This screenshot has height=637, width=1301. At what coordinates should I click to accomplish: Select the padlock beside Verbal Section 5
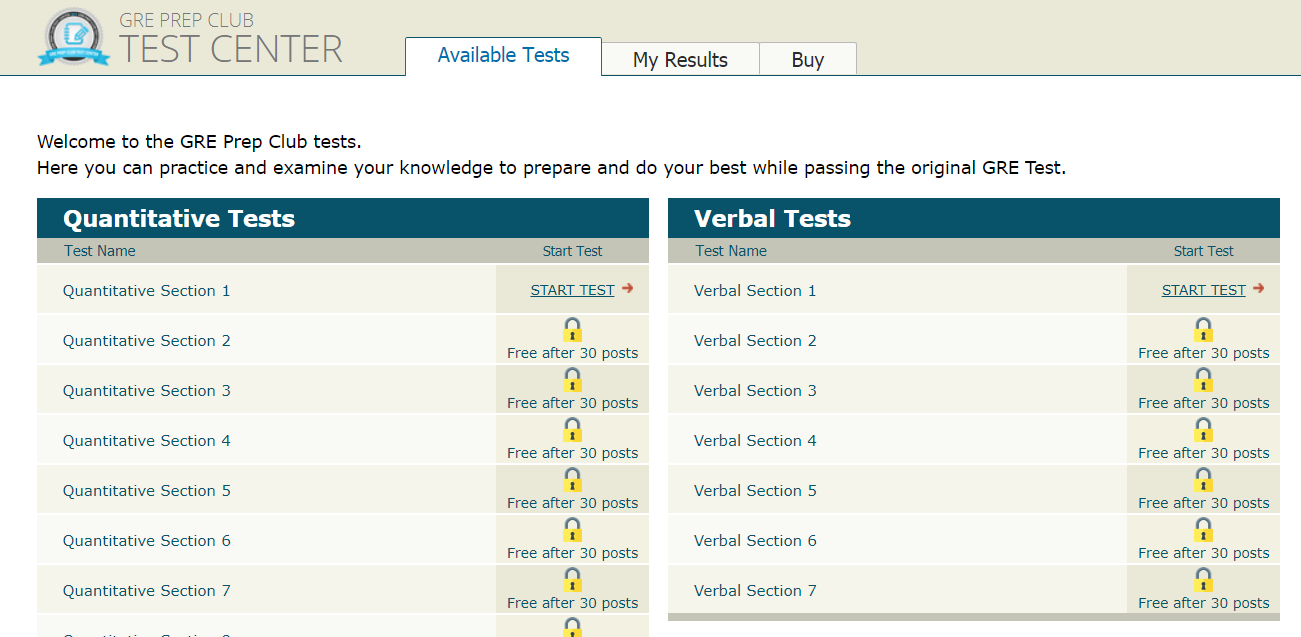[1203, 480]
